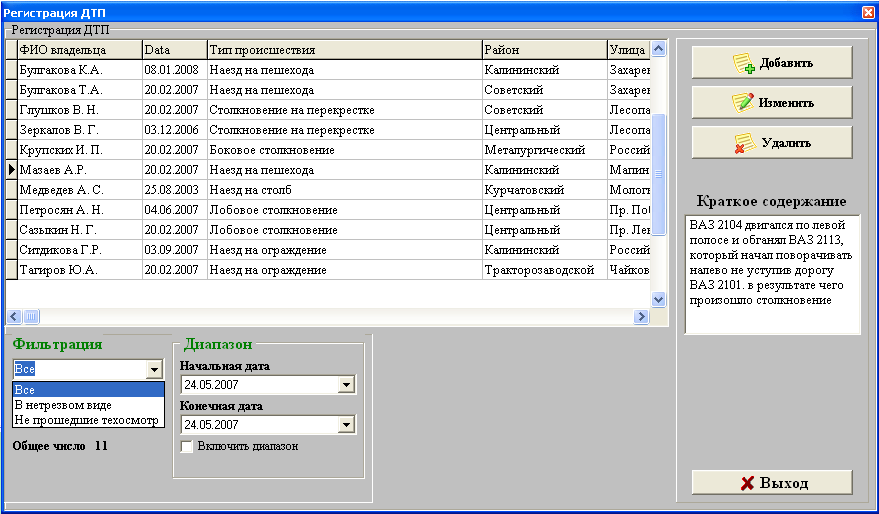Click the Наезд на столб cell
This screenshot has height=514, width=879.
pos(345,190)
